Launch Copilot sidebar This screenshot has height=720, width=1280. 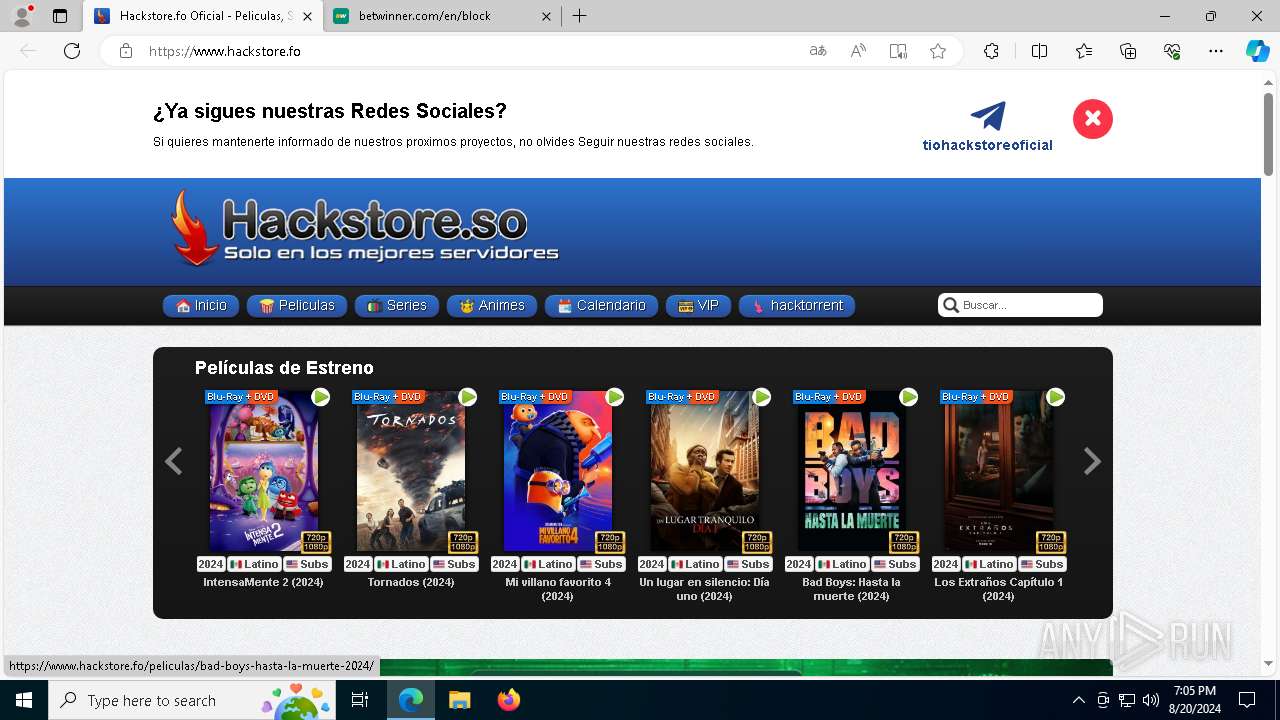(1257, 51)
